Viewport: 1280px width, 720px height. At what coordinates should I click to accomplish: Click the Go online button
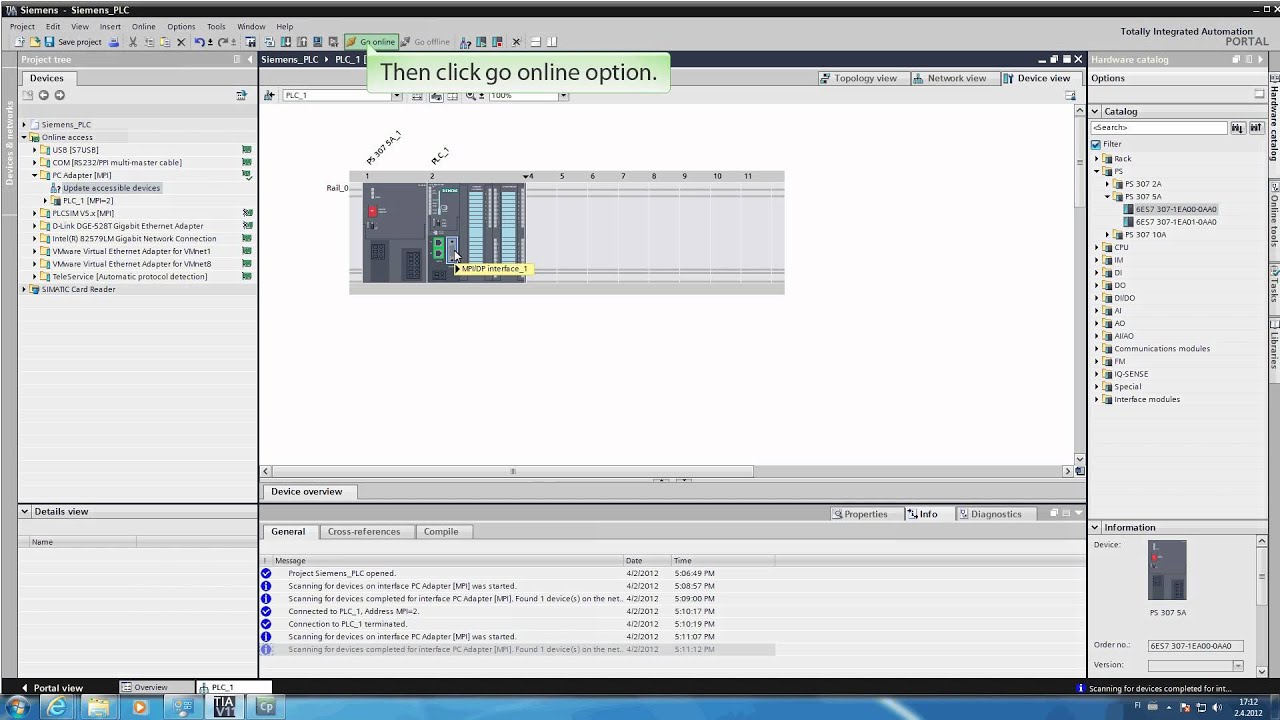371,42
